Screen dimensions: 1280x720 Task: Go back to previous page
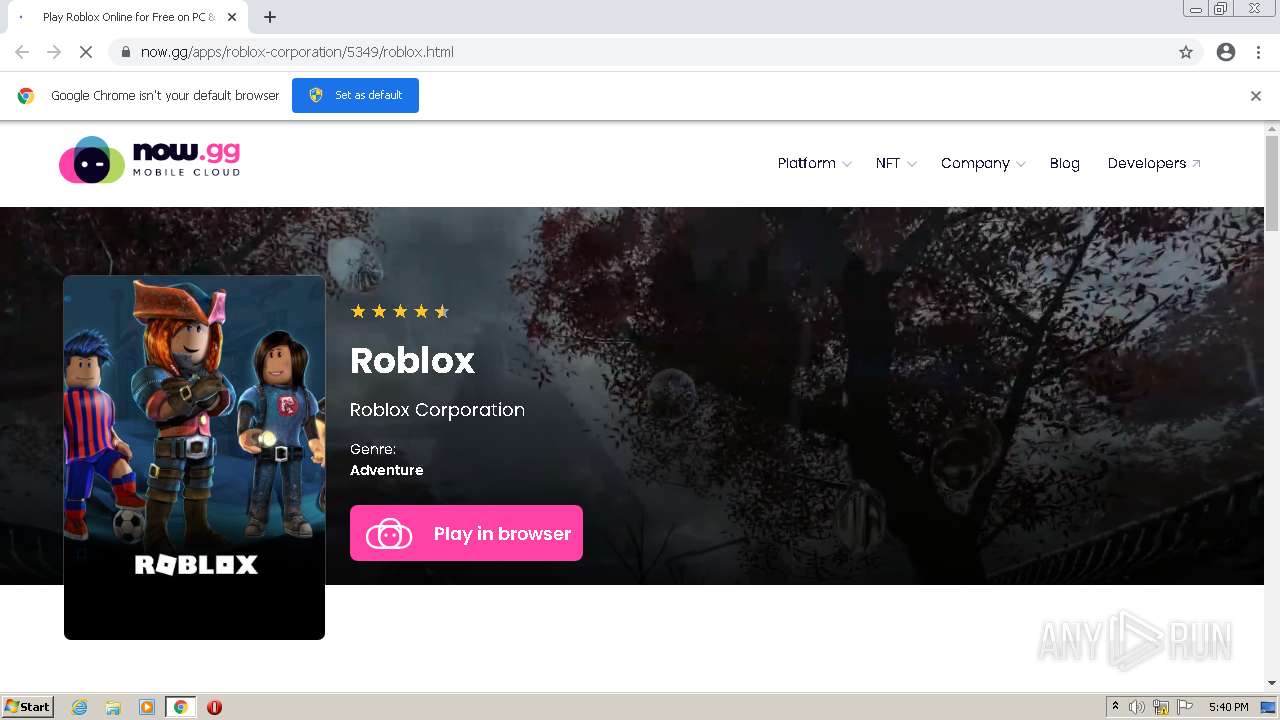[22, 52]
